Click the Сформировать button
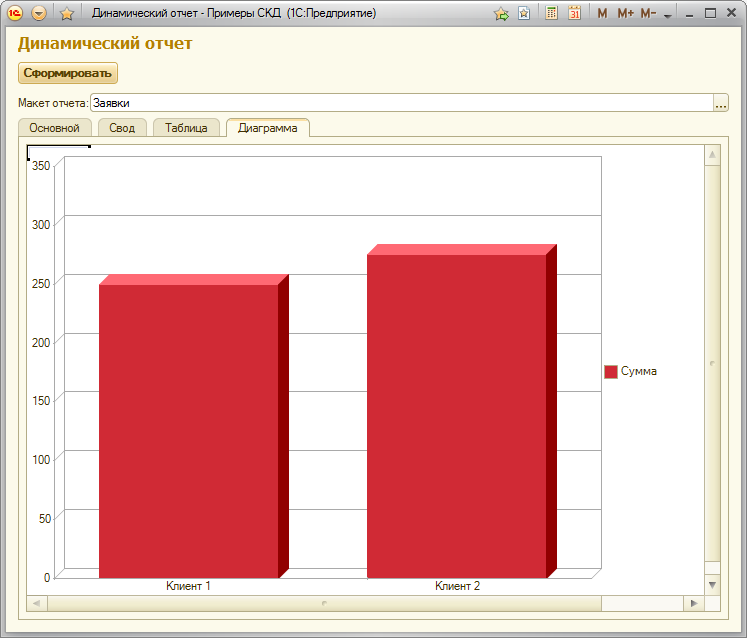 click(68, 73)
